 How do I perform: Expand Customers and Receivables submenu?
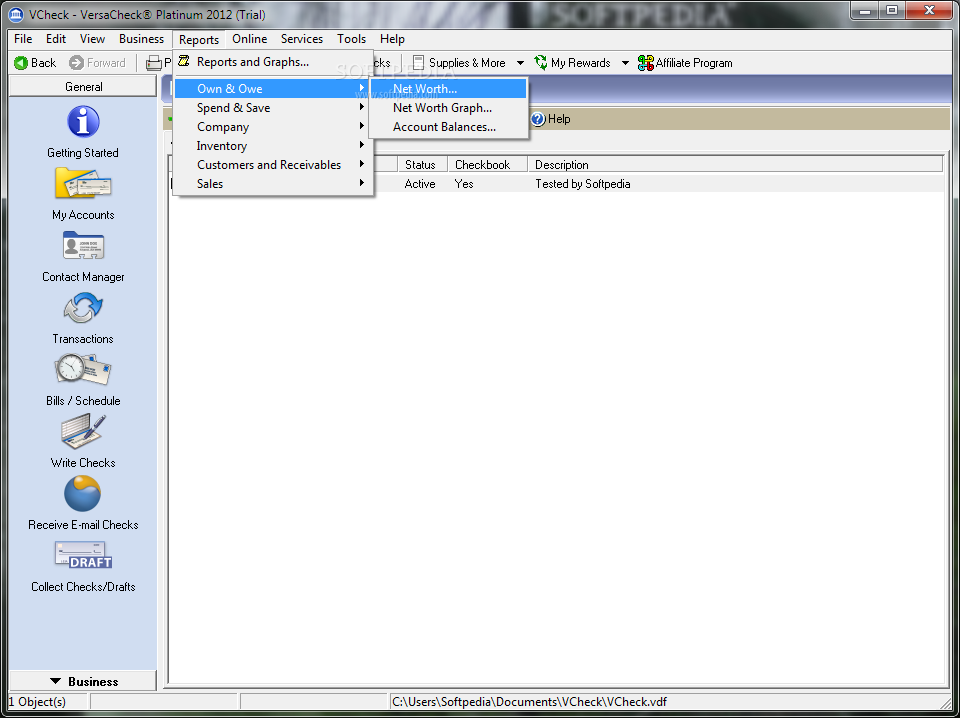click(x=274, y=165)
